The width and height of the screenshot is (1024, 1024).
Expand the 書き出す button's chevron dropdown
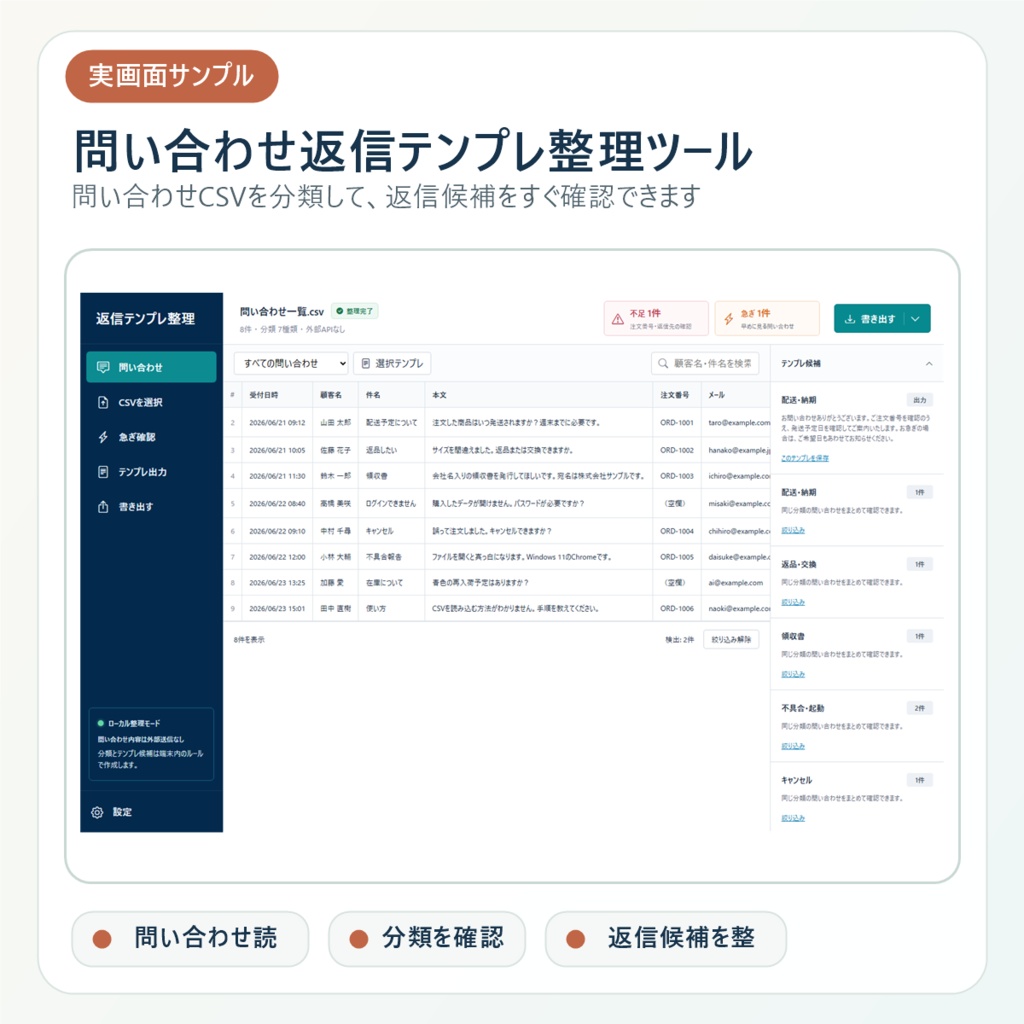916,319
